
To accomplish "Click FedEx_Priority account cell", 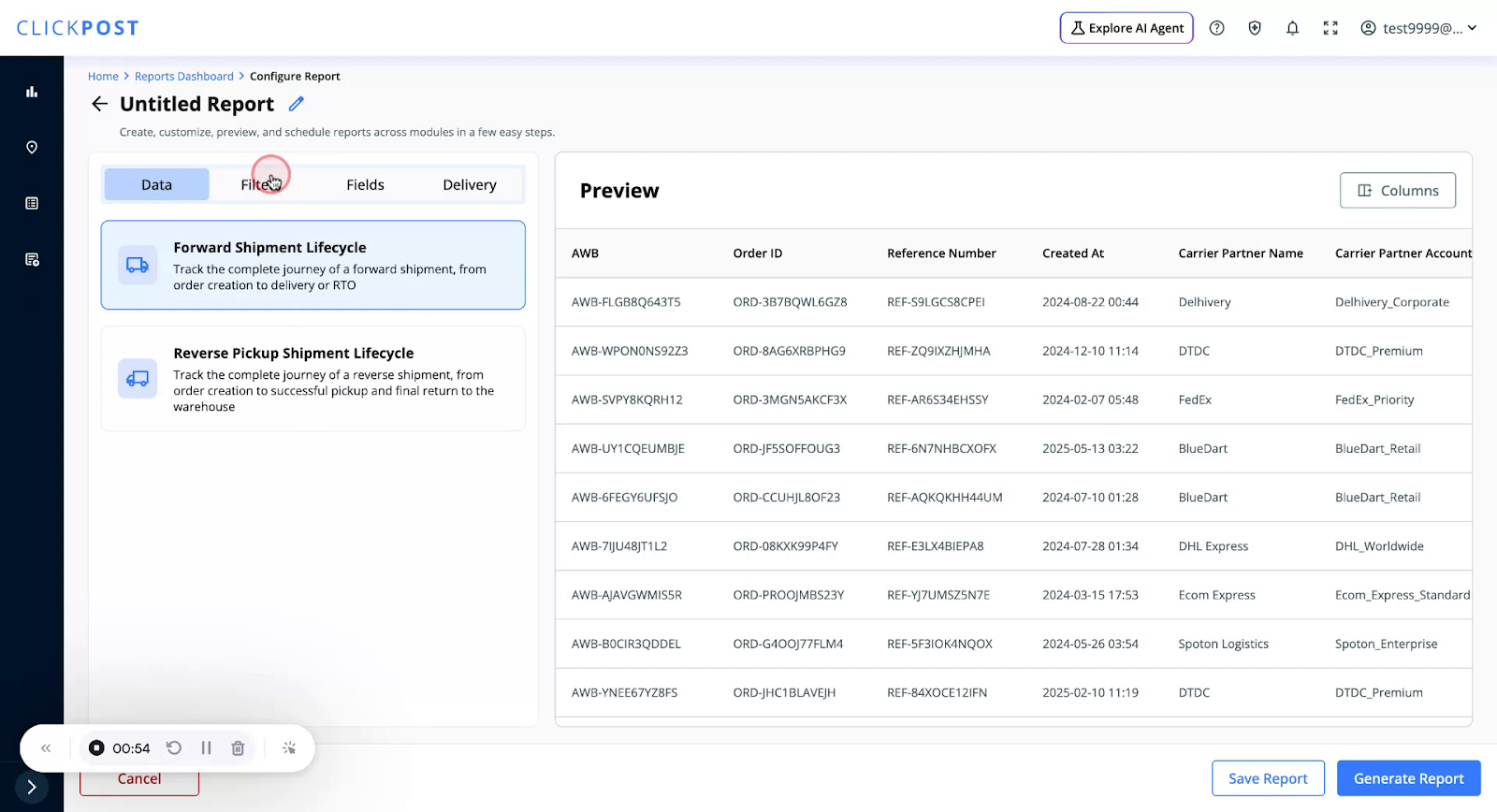I will (1374, 399).
